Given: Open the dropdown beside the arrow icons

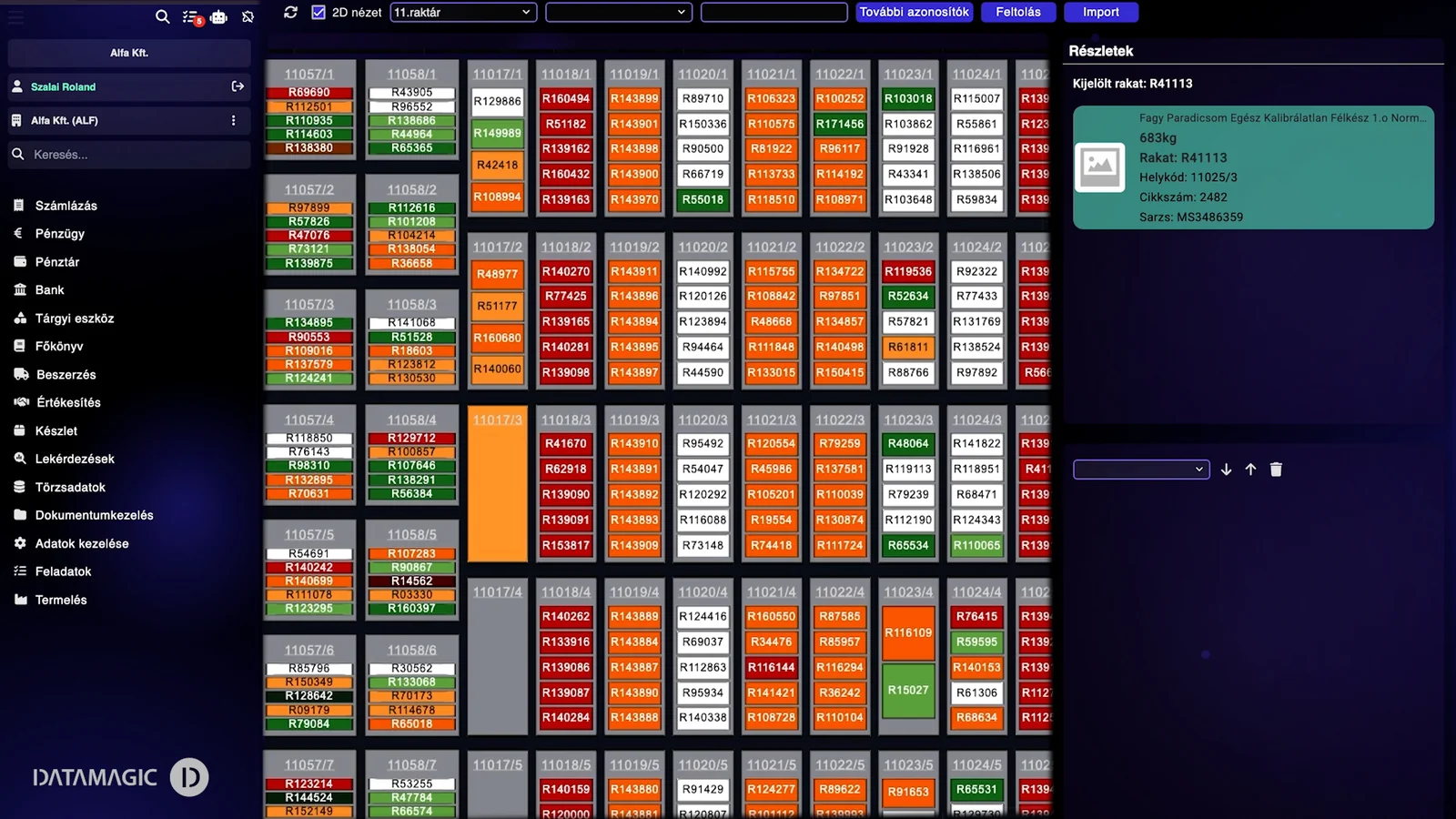Looking at the screenshot, I should point(1141,470).
